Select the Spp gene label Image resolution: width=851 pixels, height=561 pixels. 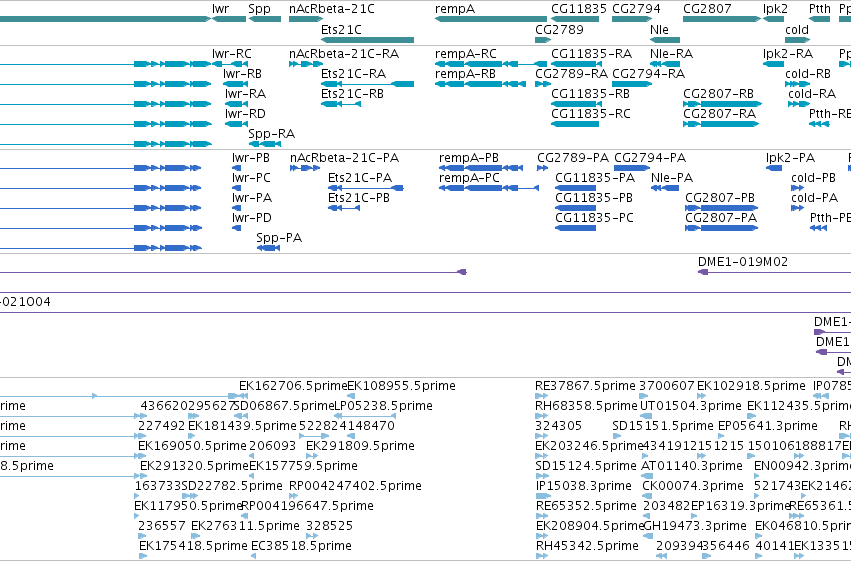coord(259,9)
